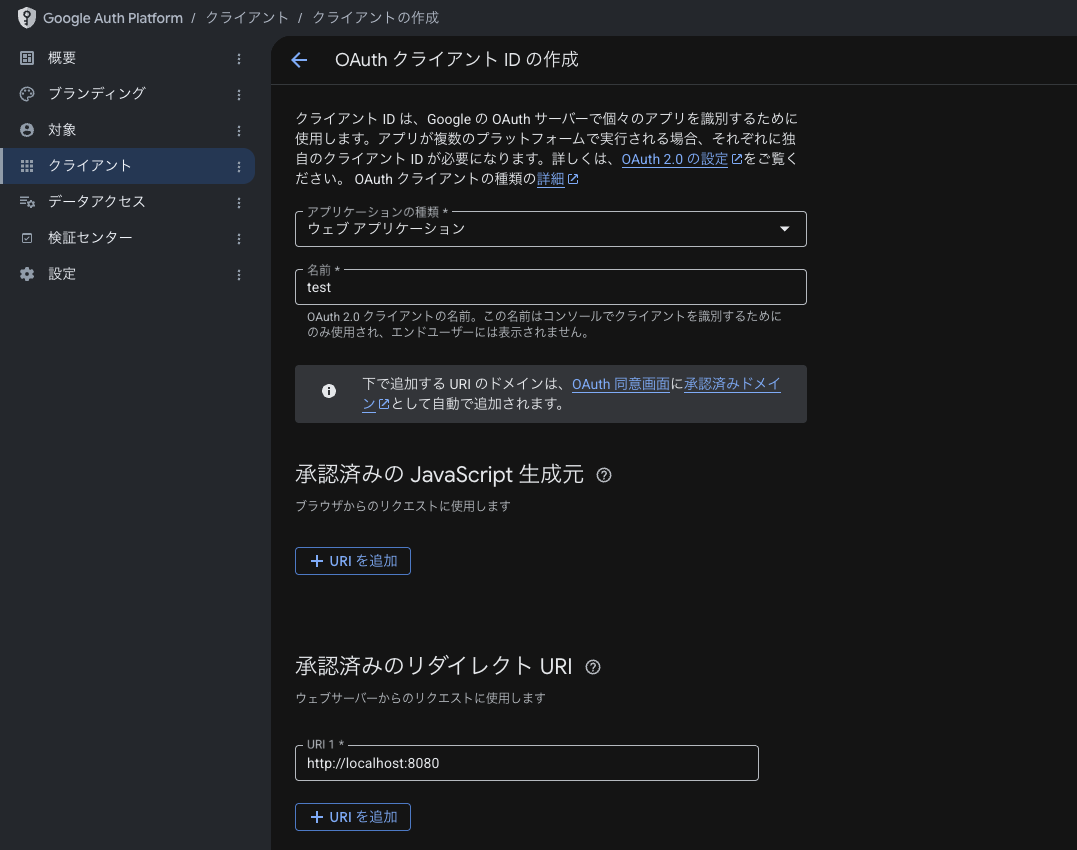Go to 検証センター in the sidebar
1077x850 pixels.
(128, 238)
